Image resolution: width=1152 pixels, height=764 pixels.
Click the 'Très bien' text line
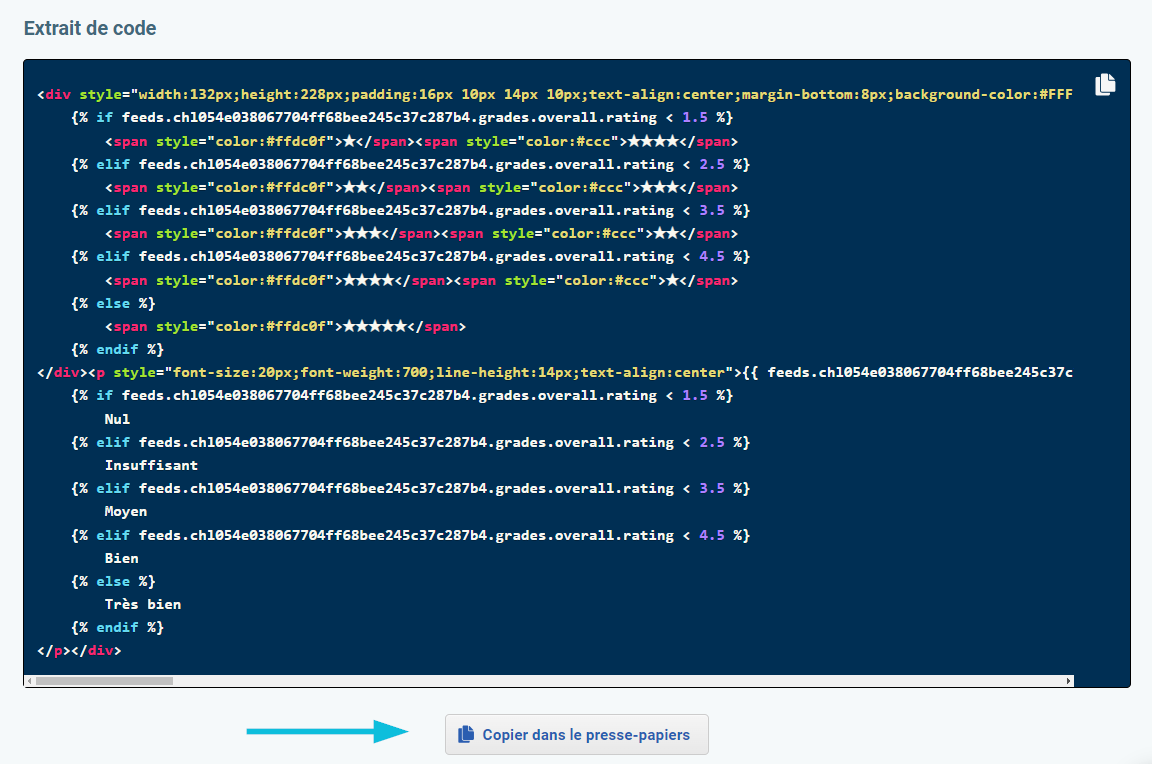click(x=143, y=605)
